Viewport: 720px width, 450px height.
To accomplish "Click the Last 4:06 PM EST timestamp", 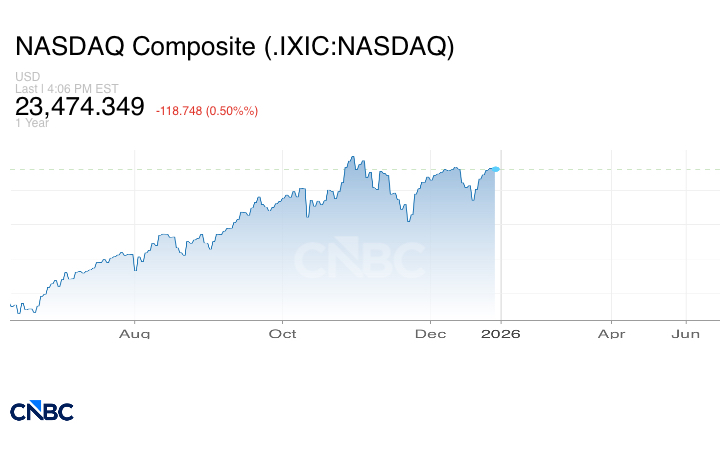I will coord(67,89).
